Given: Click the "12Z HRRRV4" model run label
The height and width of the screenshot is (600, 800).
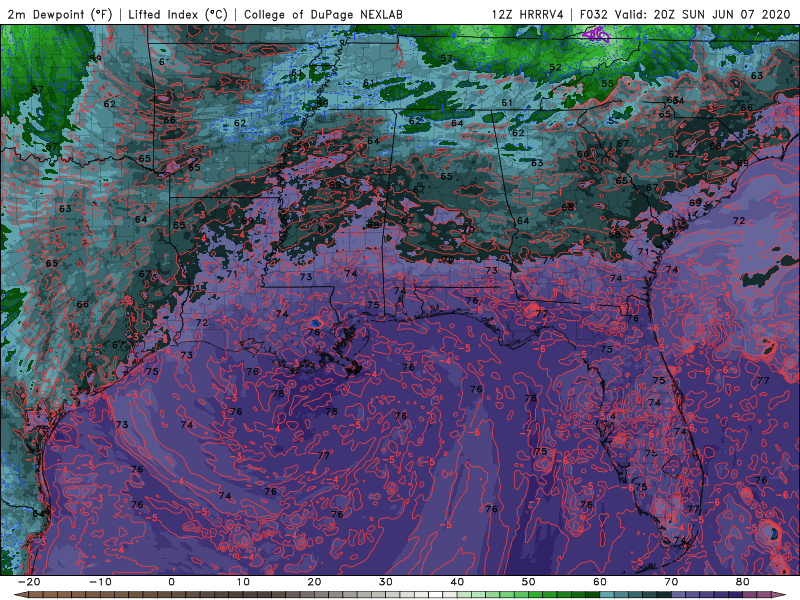Looking at the screenshot, I should pyautogui.click(x=528, y=14).
